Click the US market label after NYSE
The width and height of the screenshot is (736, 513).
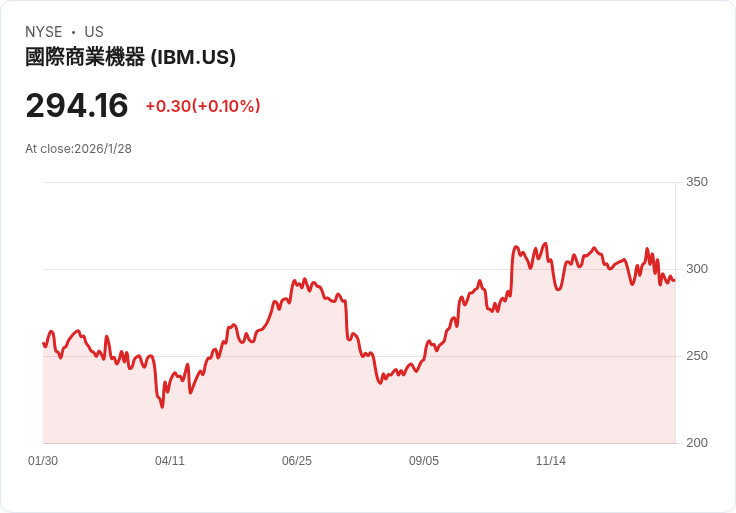click(94, 32)
